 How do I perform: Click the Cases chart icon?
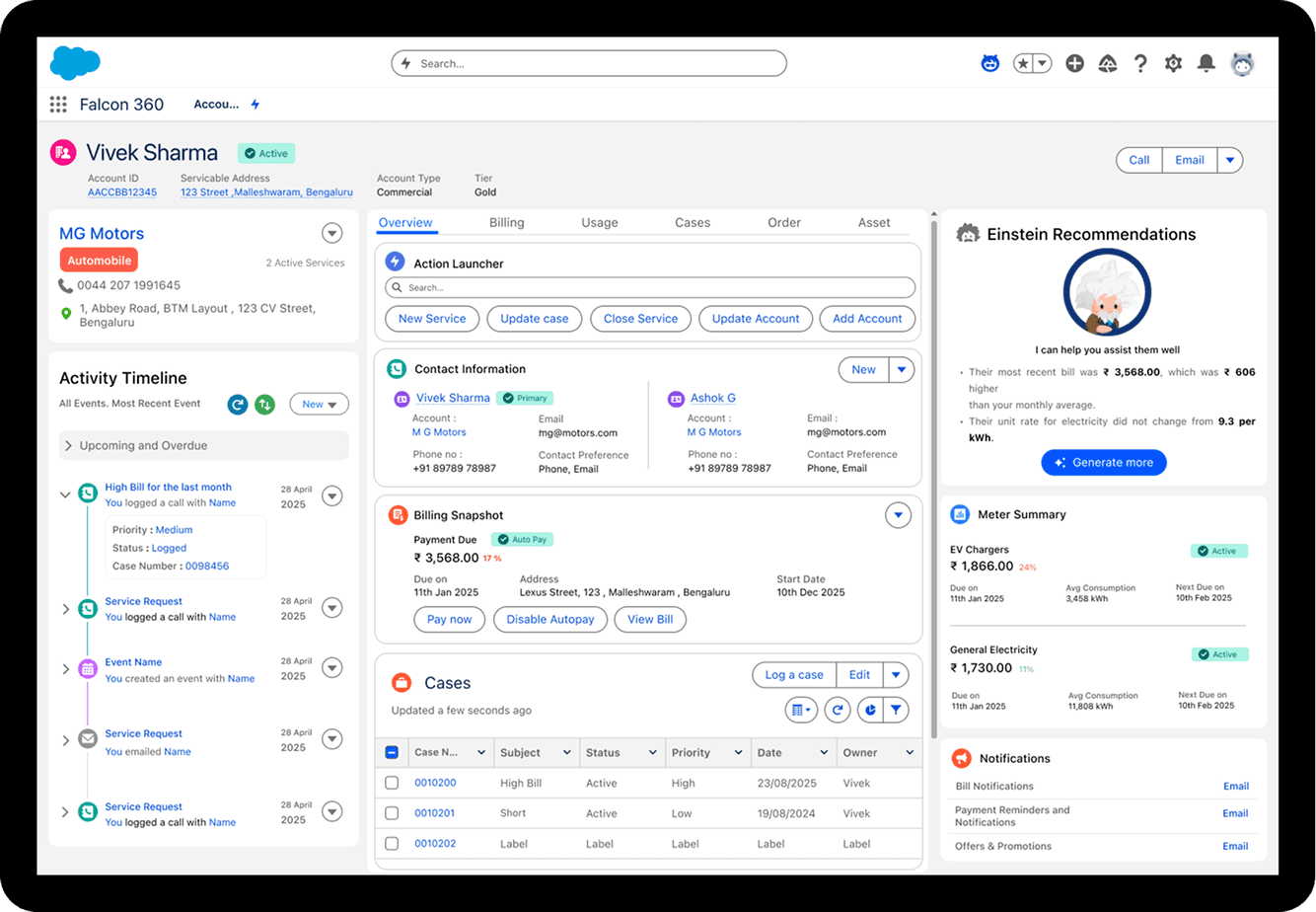[x=869, y=710]
